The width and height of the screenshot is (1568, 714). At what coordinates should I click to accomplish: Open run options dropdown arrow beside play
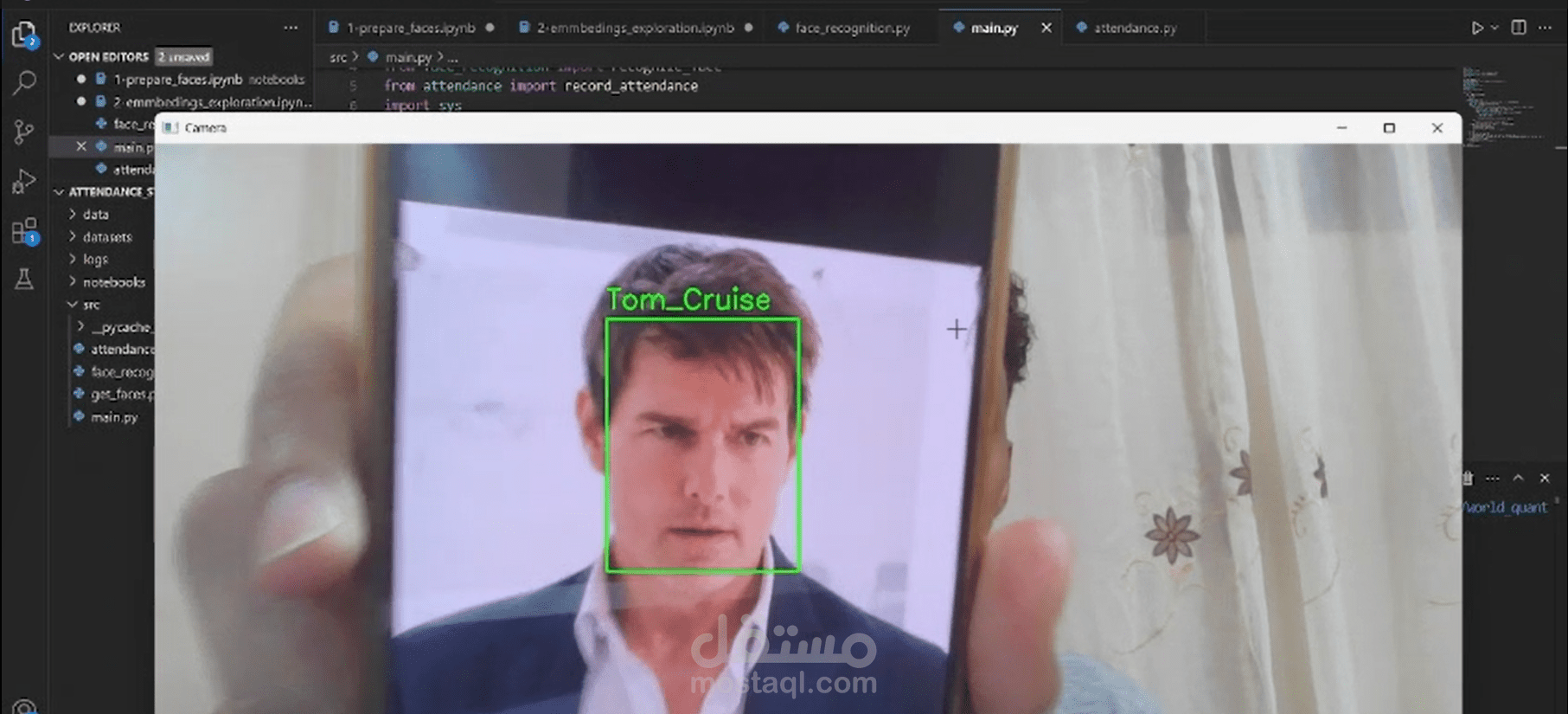1494,28
